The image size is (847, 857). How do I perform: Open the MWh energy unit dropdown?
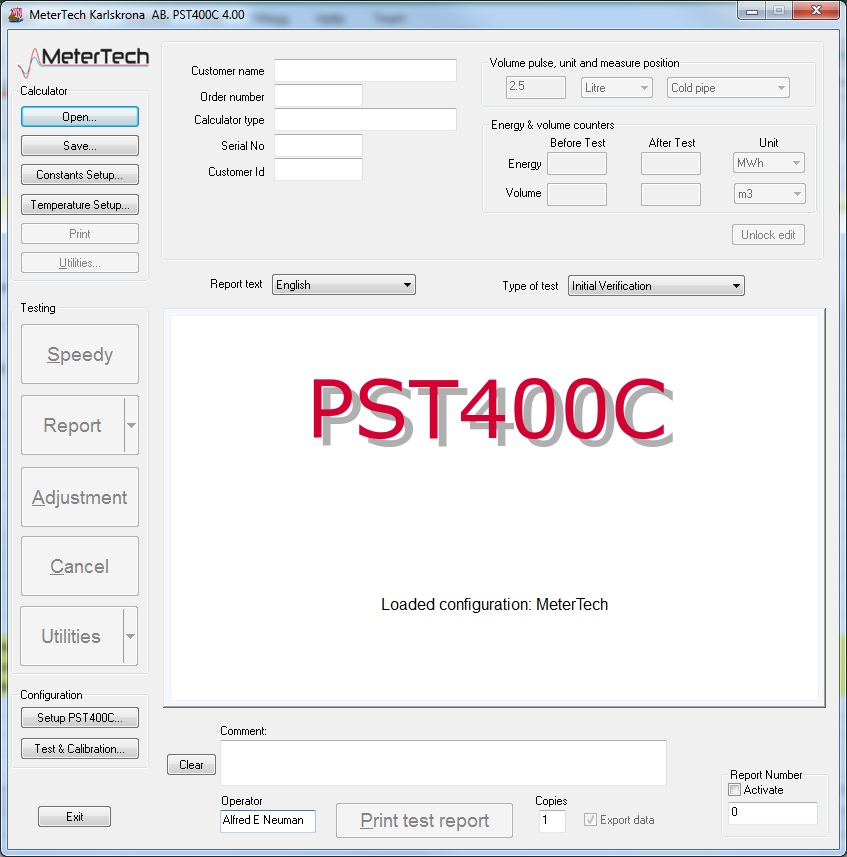(x=769, y=163)
